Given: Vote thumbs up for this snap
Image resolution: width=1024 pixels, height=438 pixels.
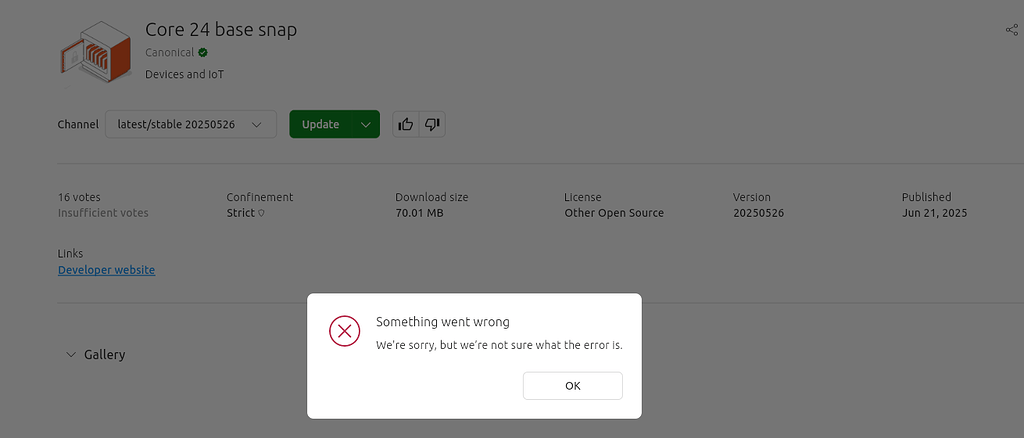Looking at the screenshot, I should click(x=406, y=124).
